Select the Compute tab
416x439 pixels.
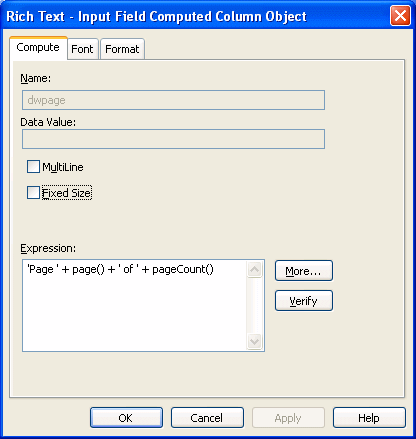coord(38,48)
